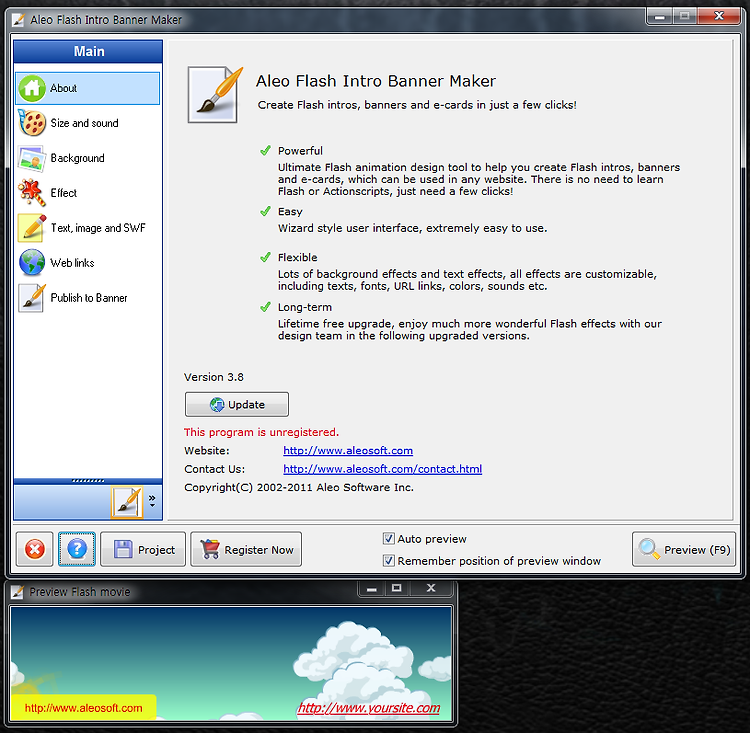
Task: Go to Publish to Banner section
Action: 88,298
